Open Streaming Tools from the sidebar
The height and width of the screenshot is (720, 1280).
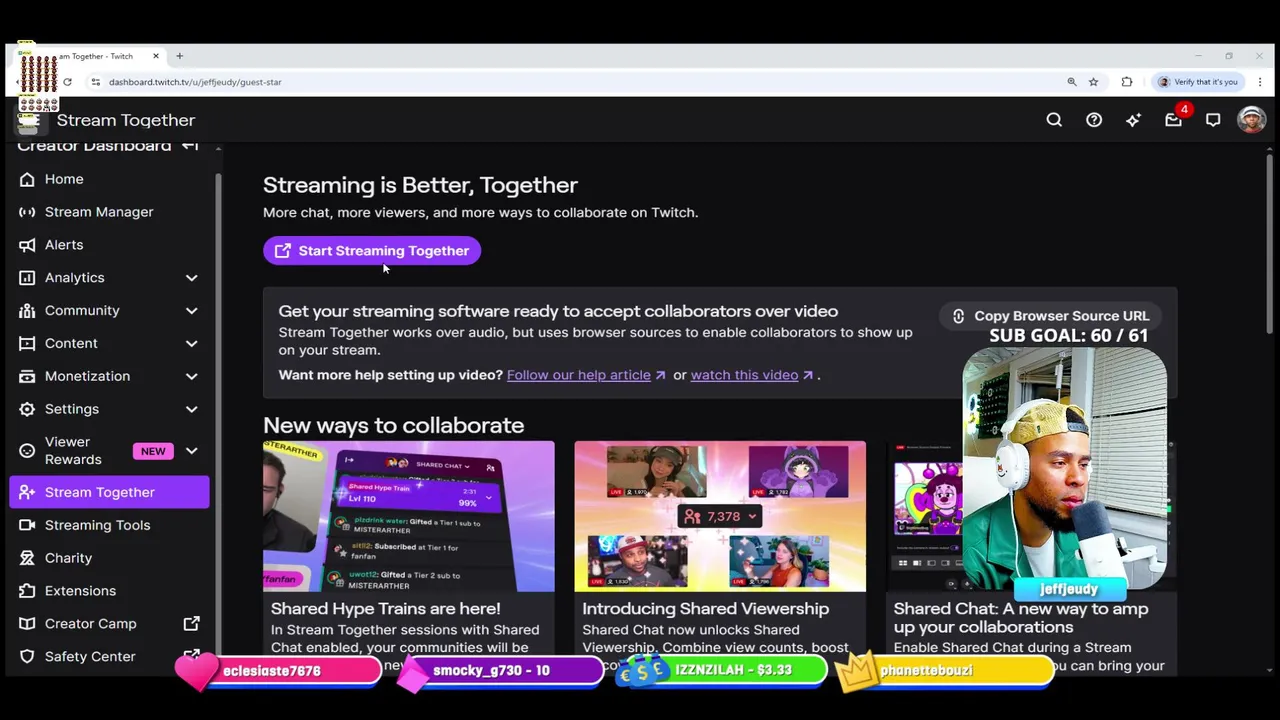(x=110, y=525)
